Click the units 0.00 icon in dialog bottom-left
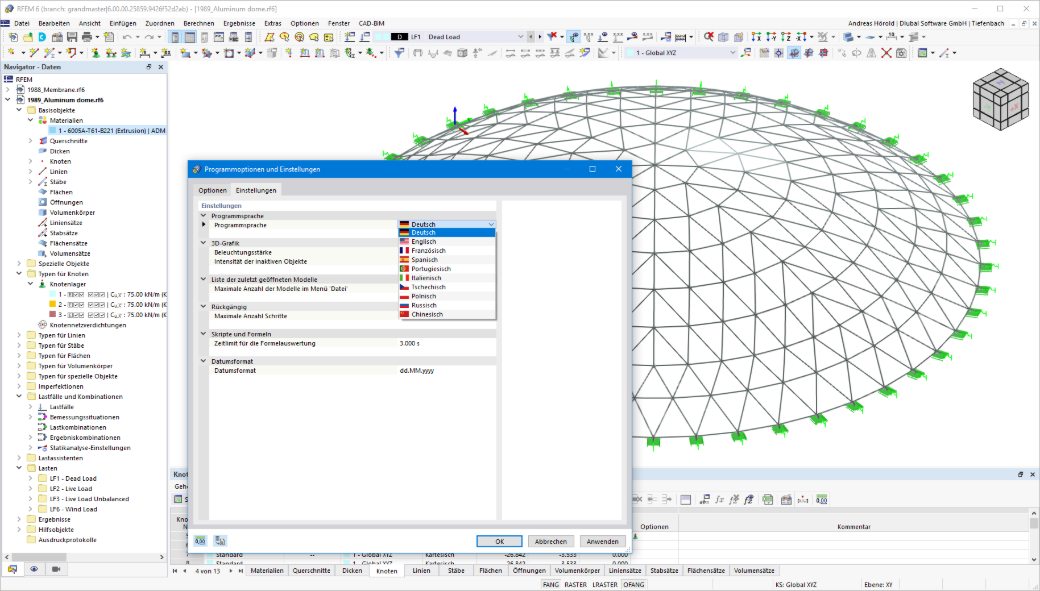 [200, 541]
